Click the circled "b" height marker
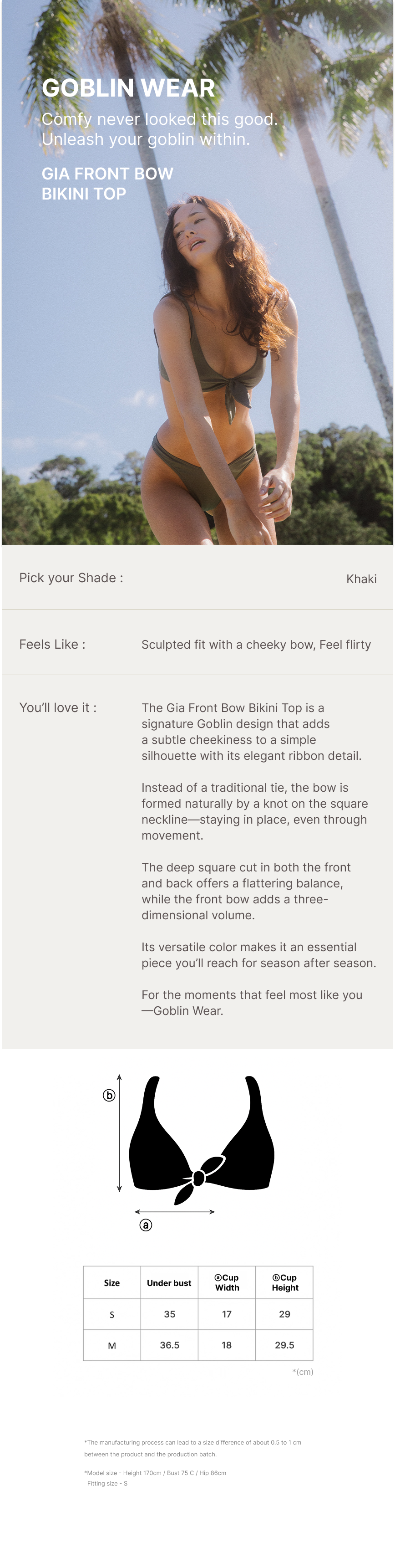 [109, 1096]
